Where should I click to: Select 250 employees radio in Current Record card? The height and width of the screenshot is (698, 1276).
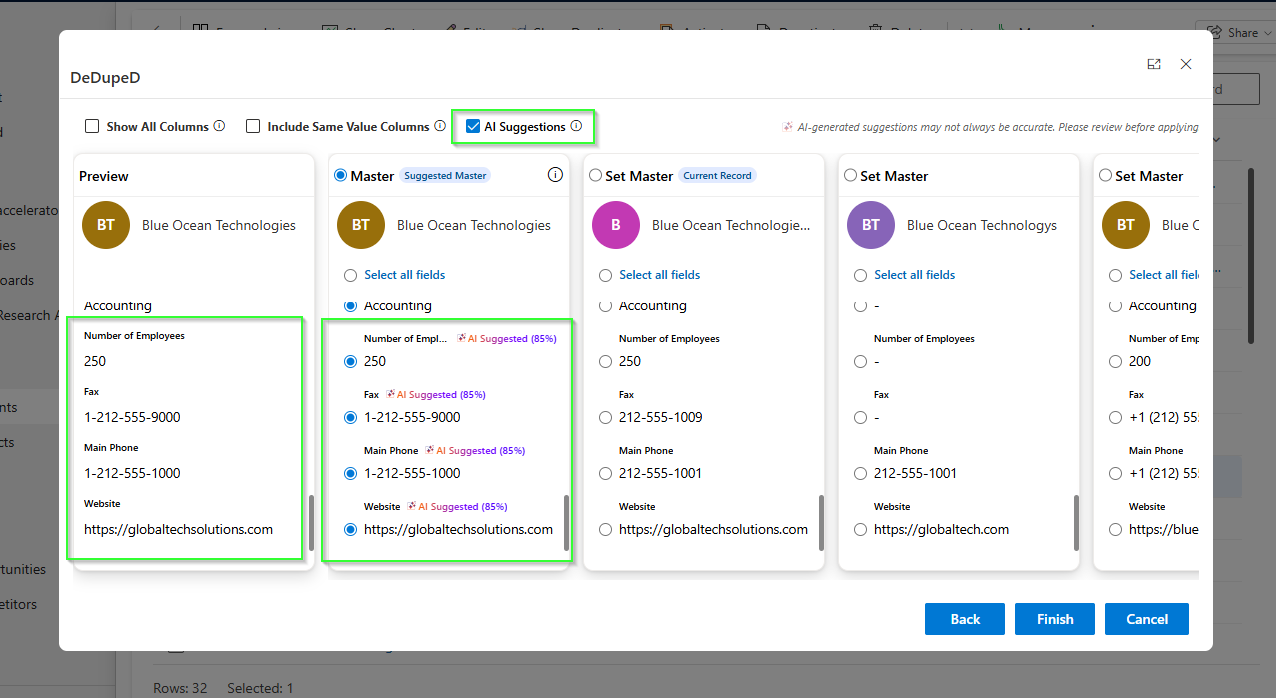[x=605, y=361]
